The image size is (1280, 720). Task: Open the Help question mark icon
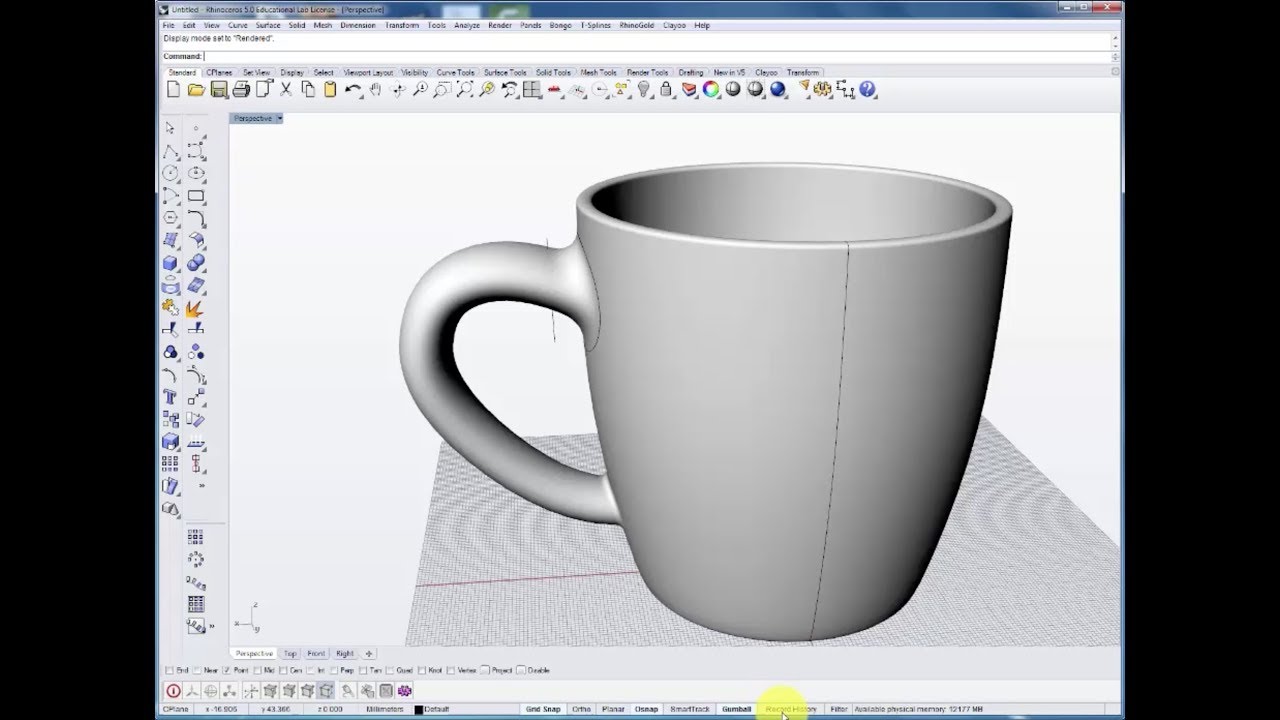(x=868, y=90)
